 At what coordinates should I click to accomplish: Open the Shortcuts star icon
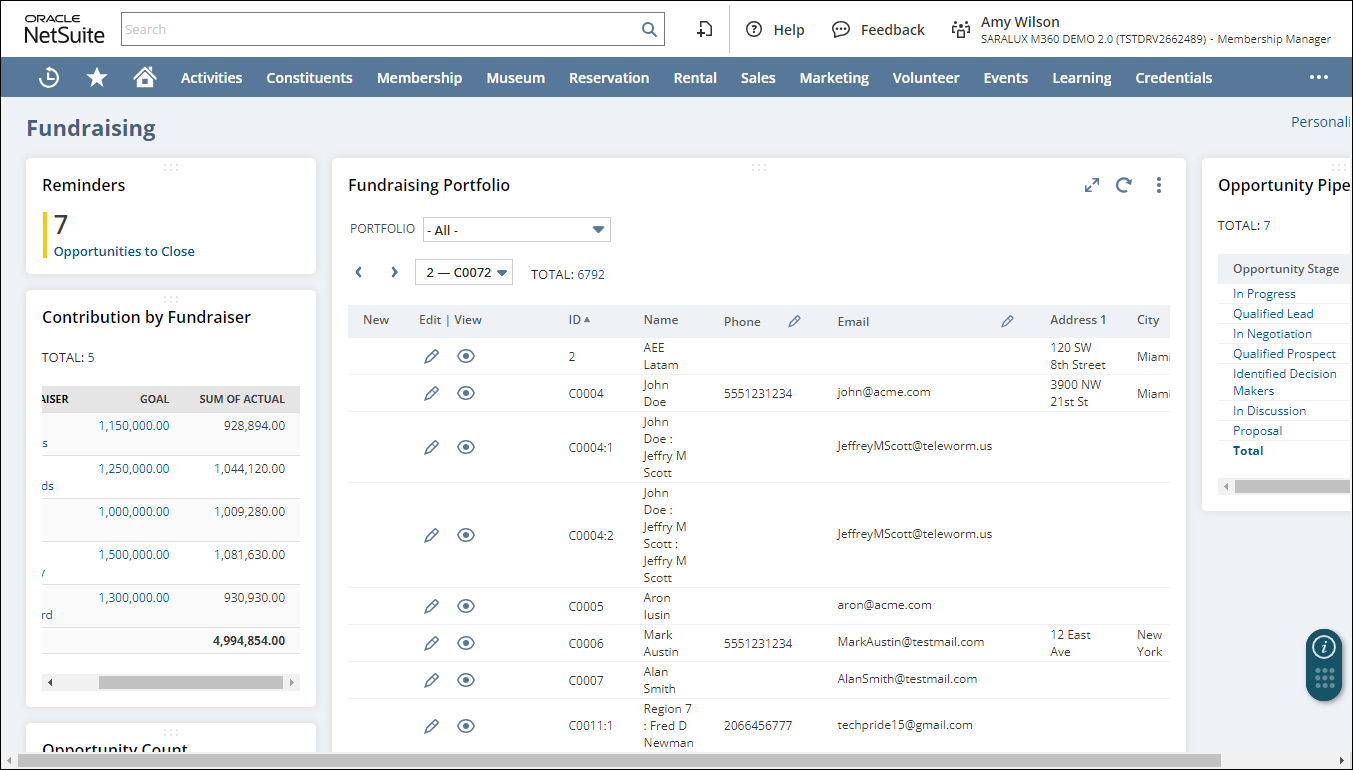tap(97, 77)
